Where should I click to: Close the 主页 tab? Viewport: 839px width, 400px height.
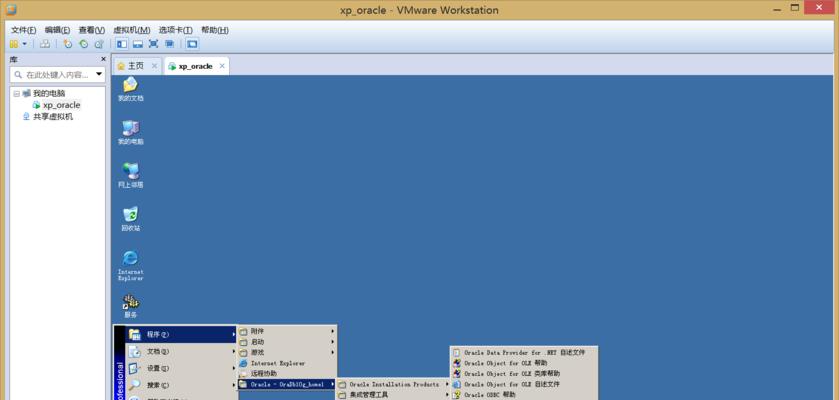pyautogui.click(x=154, y=66)
